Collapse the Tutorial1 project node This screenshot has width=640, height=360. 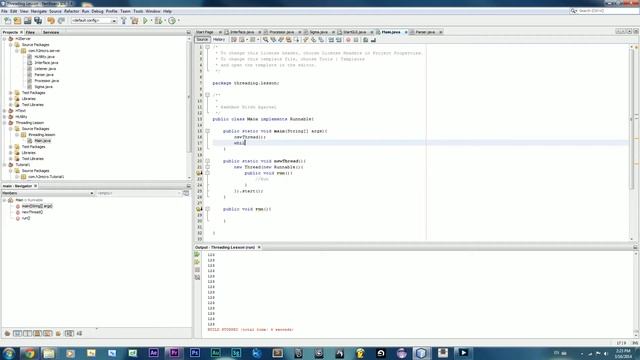click(x=5, y=164)
